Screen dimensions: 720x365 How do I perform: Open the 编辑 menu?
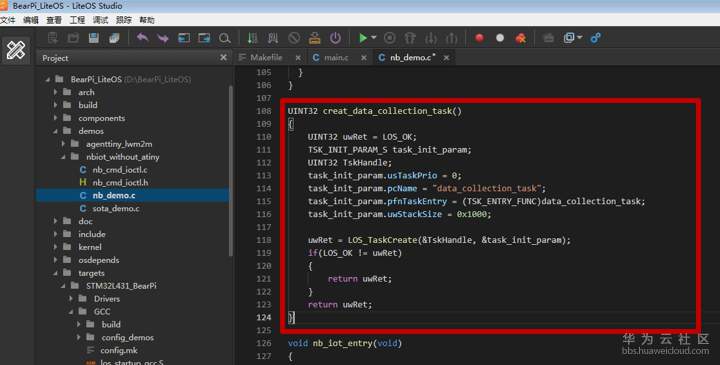[x=31, y=20]
